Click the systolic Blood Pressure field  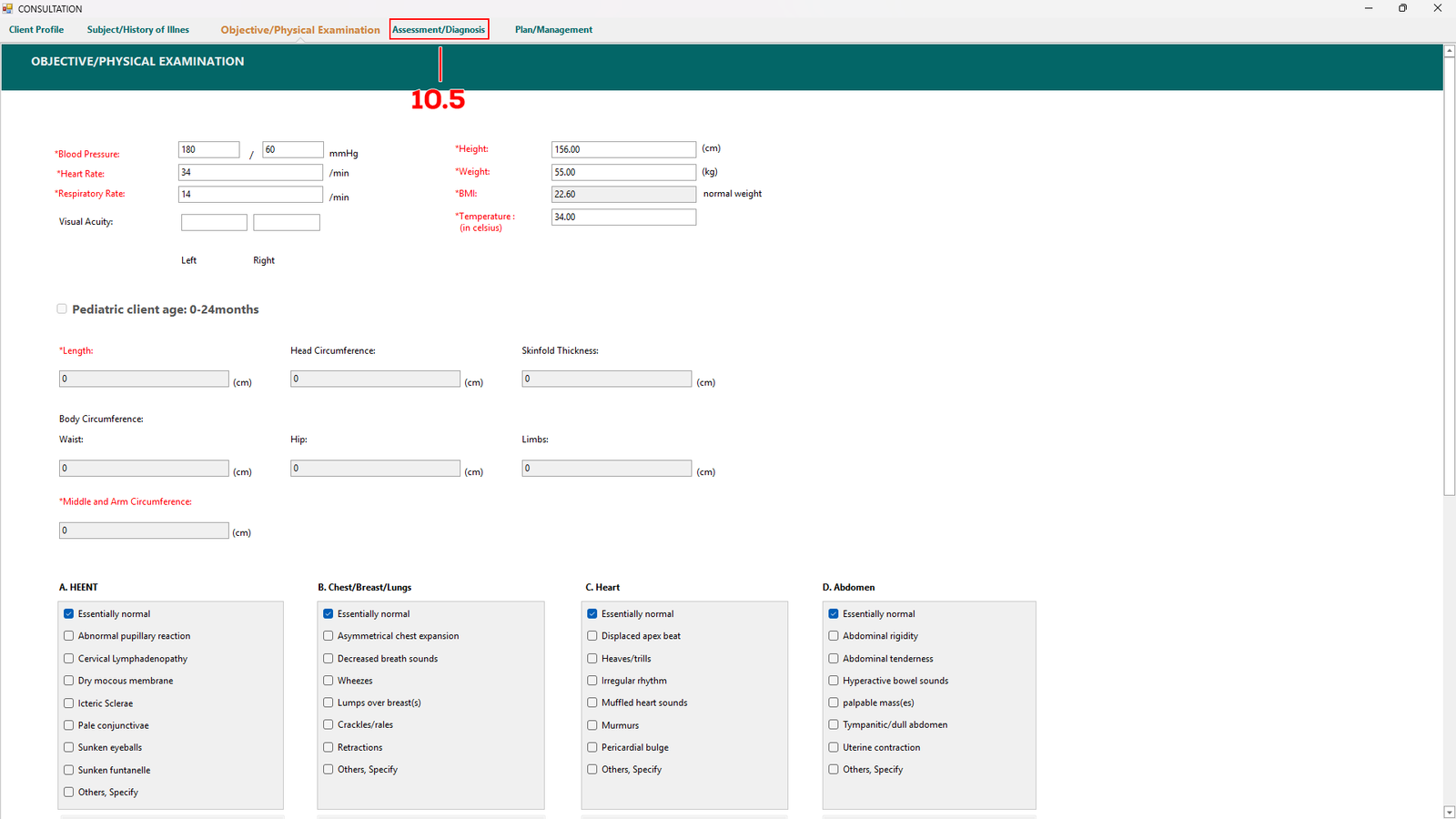[208, 150]
